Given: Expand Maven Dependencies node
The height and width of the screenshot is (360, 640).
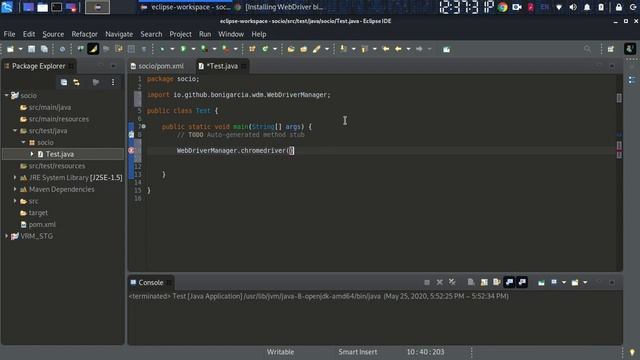Looking at the screenshot, I should [x=15, y=189].
